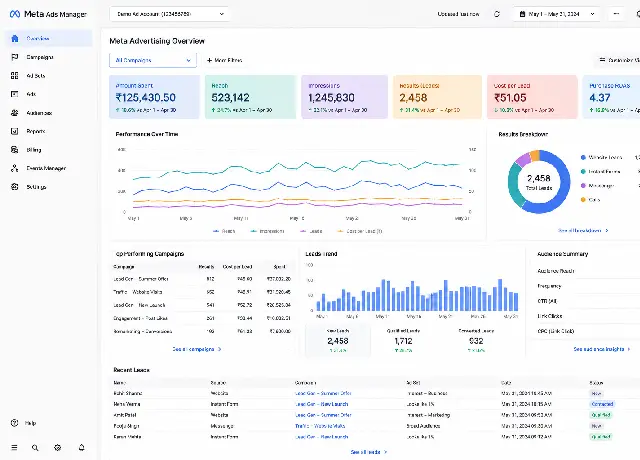
Task: Open the May 2024 date range dropdown
Action: coord(556,14)
